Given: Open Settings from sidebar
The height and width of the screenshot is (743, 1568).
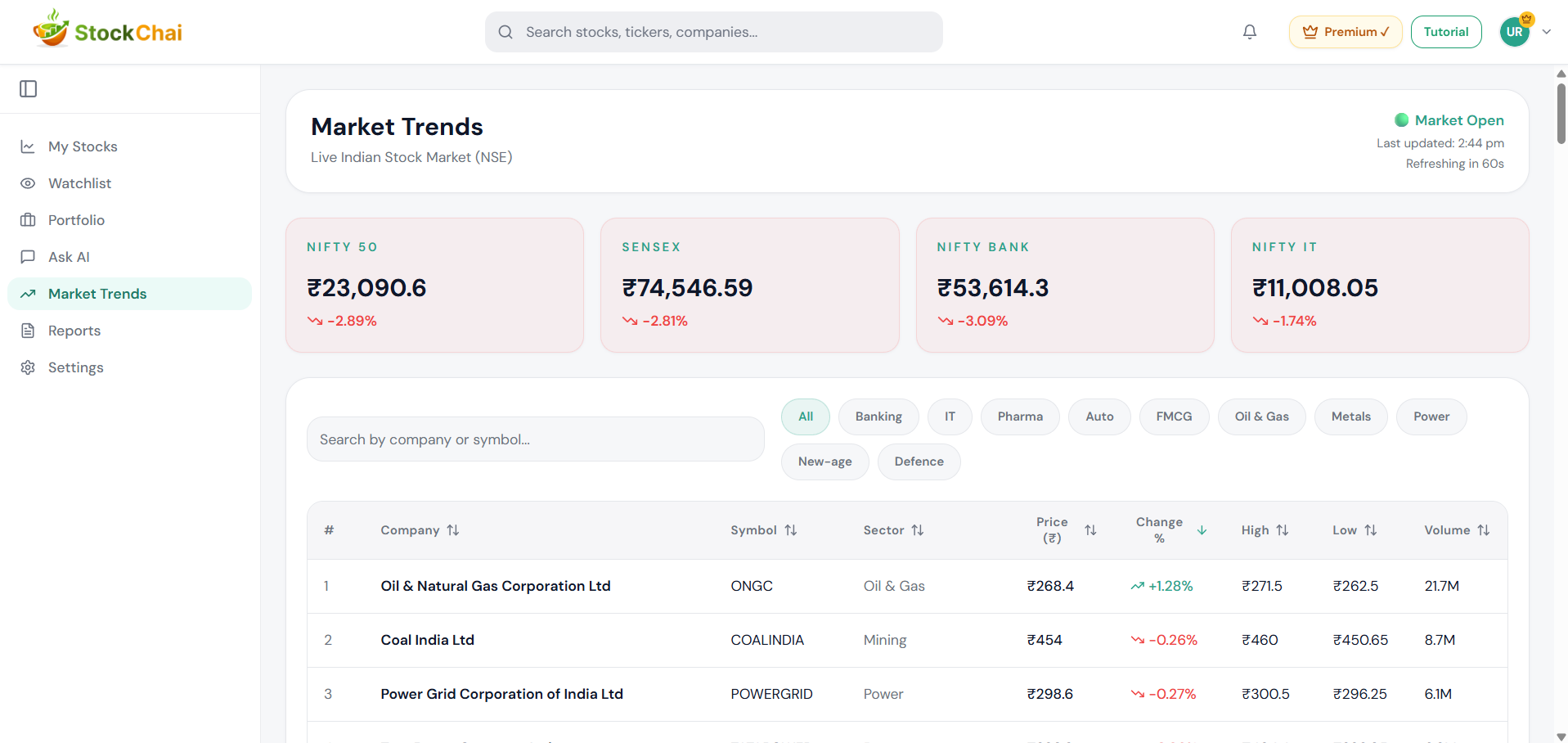Looking at the screenshot, I should pos(129,367).
